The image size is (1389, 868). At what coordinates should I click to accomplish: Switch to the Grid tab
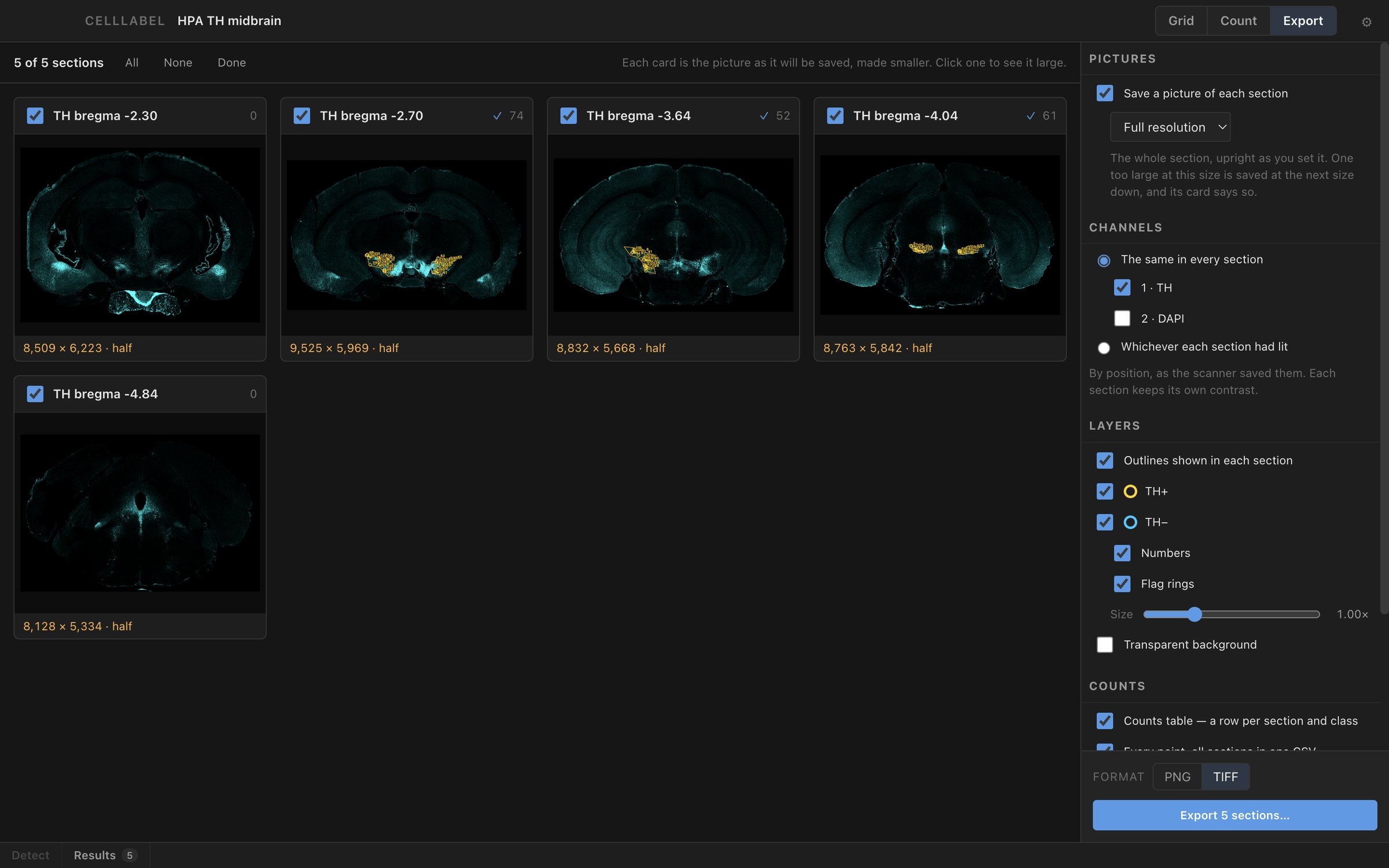[1181, 21]
